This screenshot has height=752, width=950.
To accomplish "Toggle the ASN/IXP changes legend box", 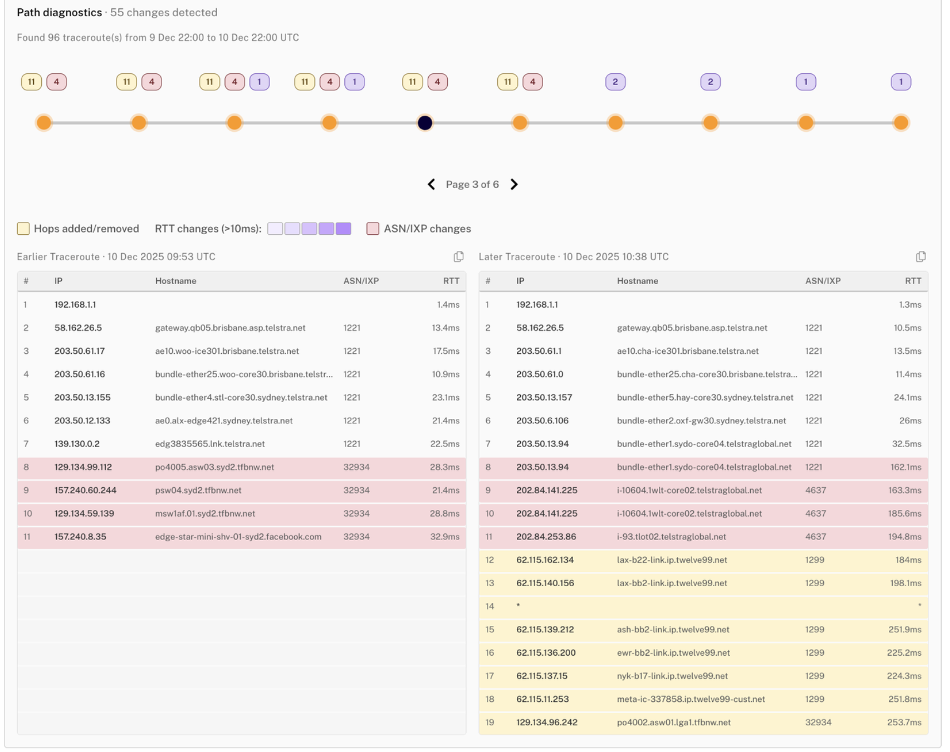I will 373,229.
